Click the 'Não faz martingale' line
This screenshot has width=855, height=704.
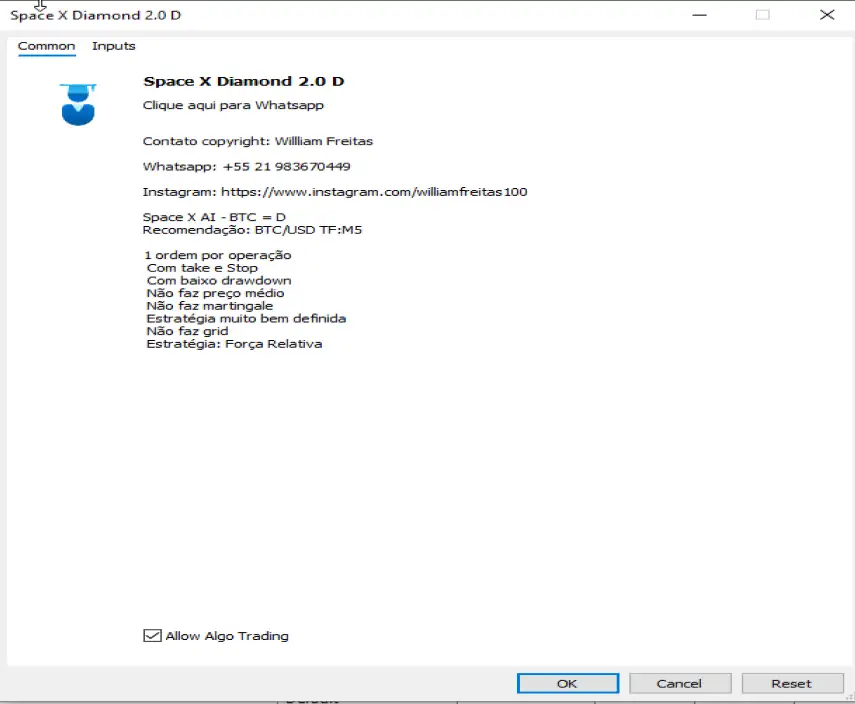tap(209, 306)
